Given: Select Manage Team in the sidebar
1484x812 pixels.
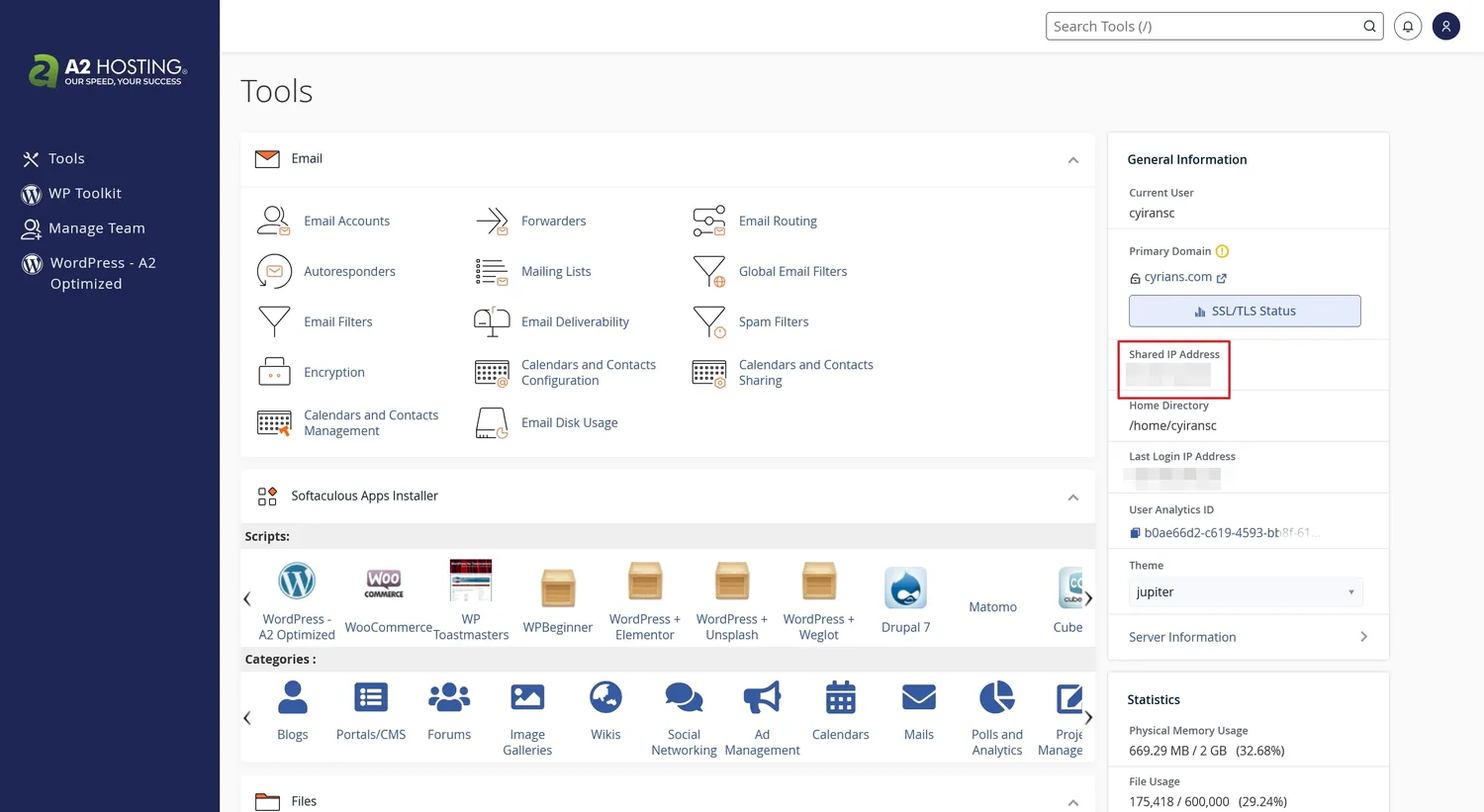Looking at the screenshot, I should pyautogui.click(x=96, y=228).
